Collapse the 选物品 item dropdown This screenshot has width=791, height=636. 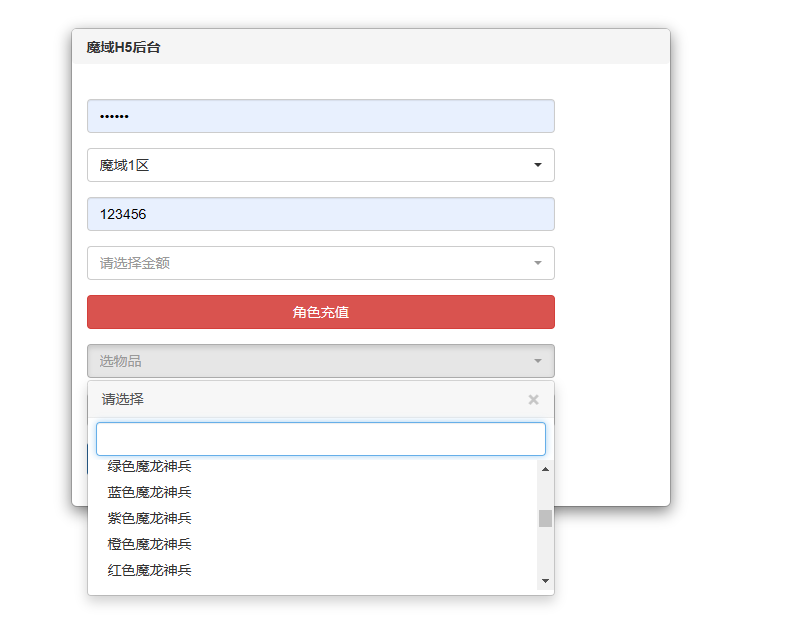click(x=320, y=361)
